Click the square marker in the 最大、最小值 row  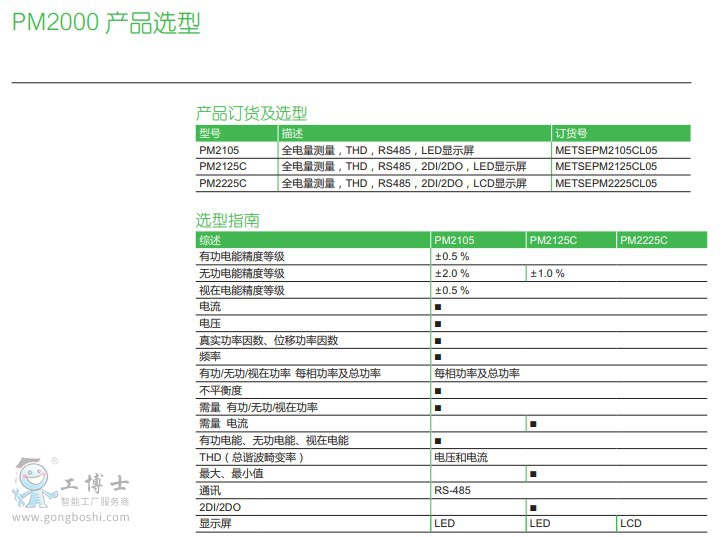pos(533,474)
